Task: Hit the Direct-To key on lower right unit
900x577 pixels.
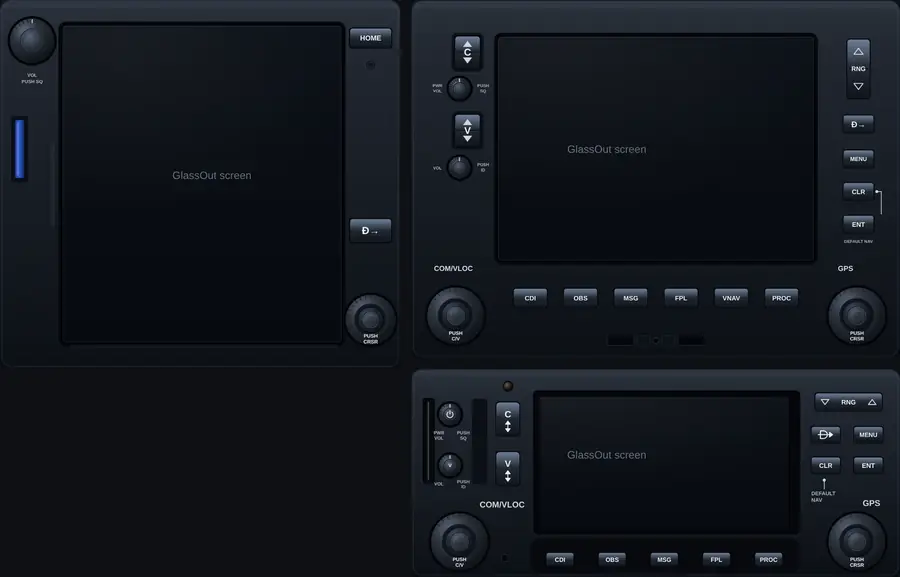Action: tap(825, 435)
